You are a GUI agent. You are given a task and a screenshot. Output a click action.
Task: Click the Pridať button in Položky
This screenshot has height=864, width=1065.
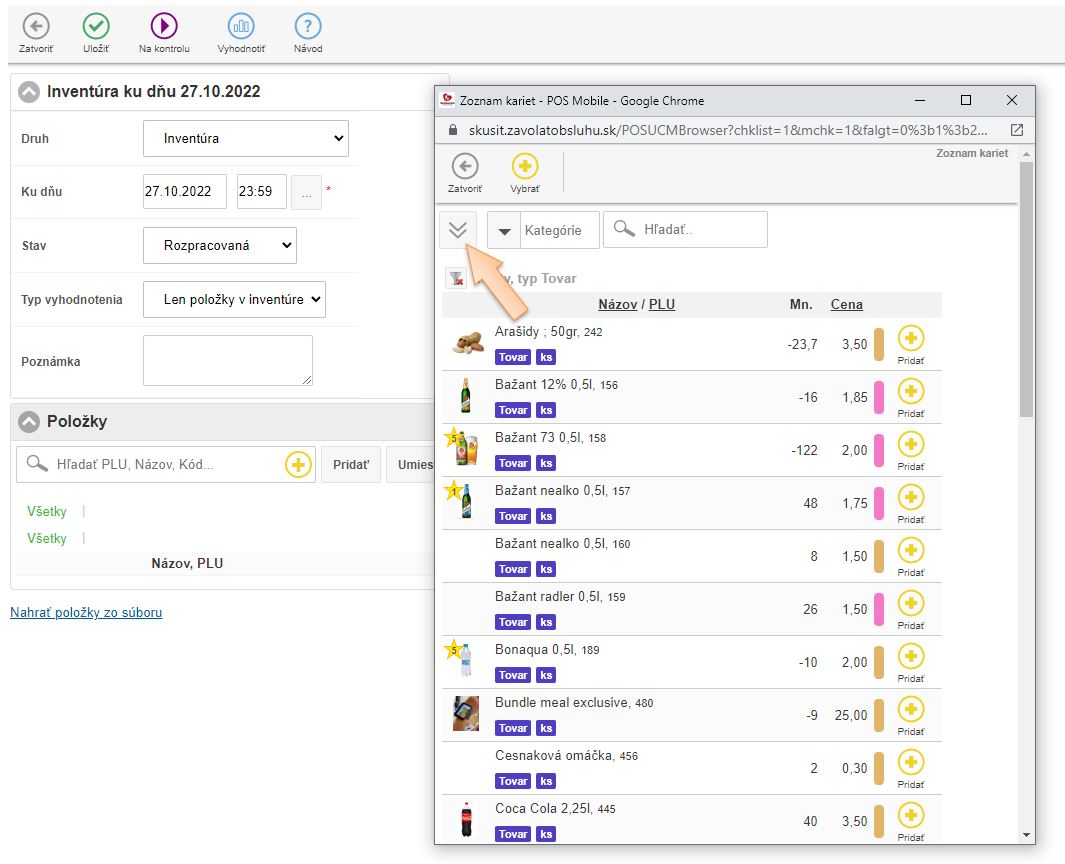pyautogui.click(x=350, y=465)
